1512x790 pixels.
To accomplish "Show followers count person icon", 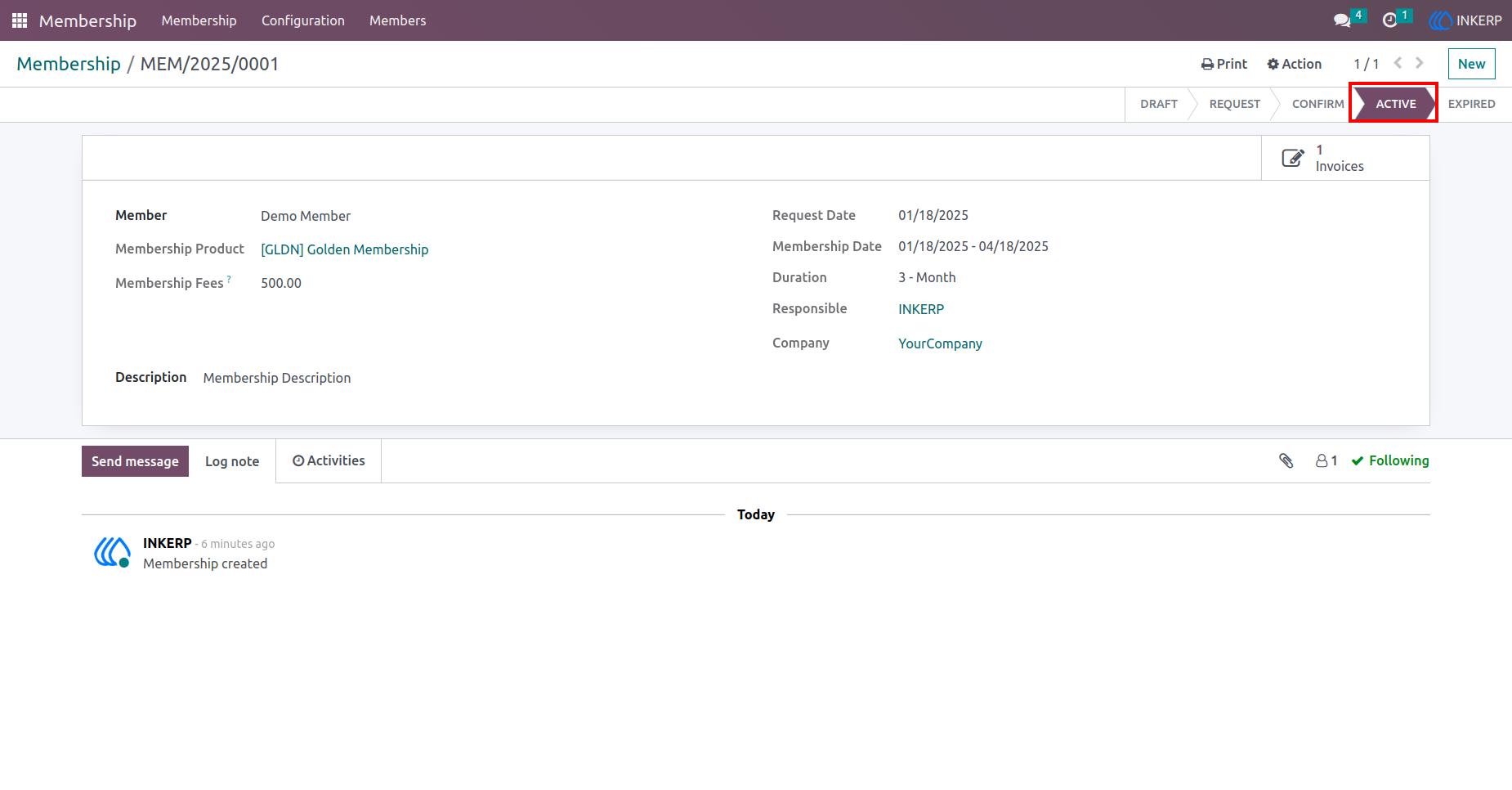I will 1322,460.
